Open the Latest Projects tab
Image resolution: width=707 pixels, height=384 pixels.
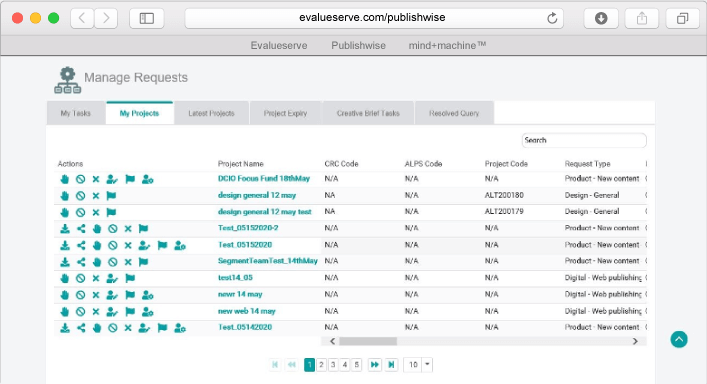pos(211,113)
